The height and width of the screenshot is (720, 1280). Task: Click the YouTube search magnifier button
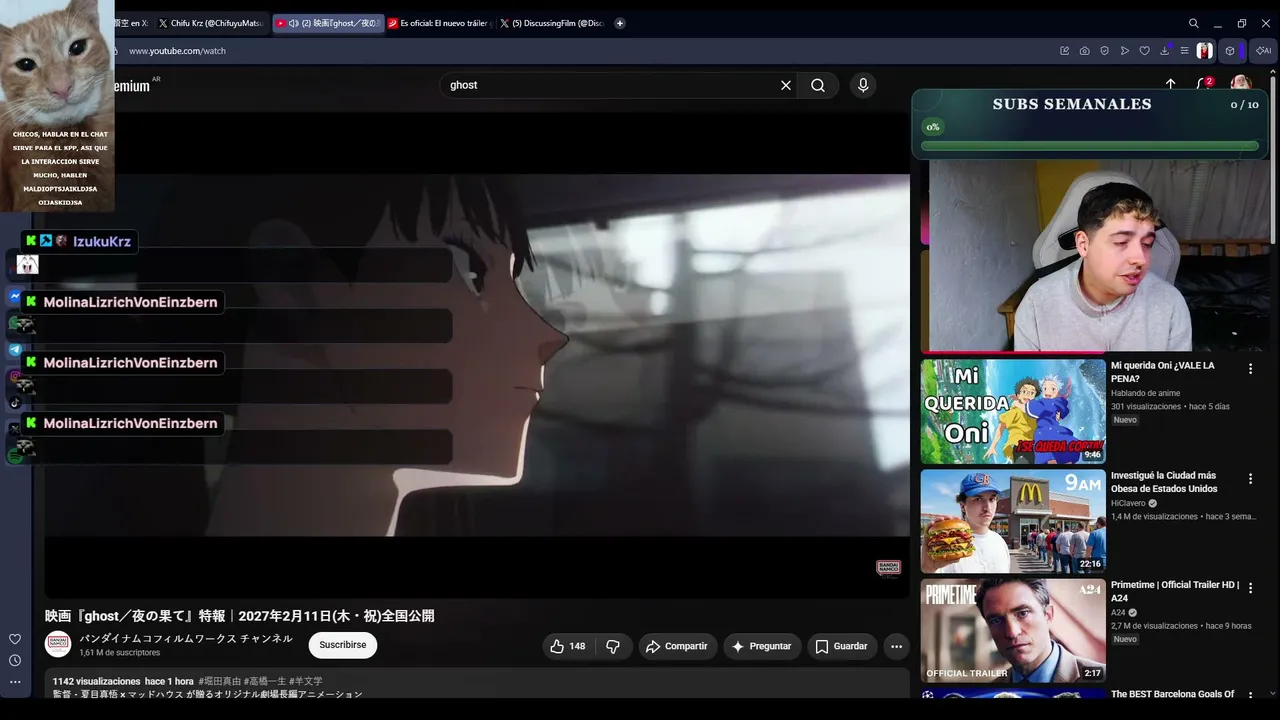[818, 85]
